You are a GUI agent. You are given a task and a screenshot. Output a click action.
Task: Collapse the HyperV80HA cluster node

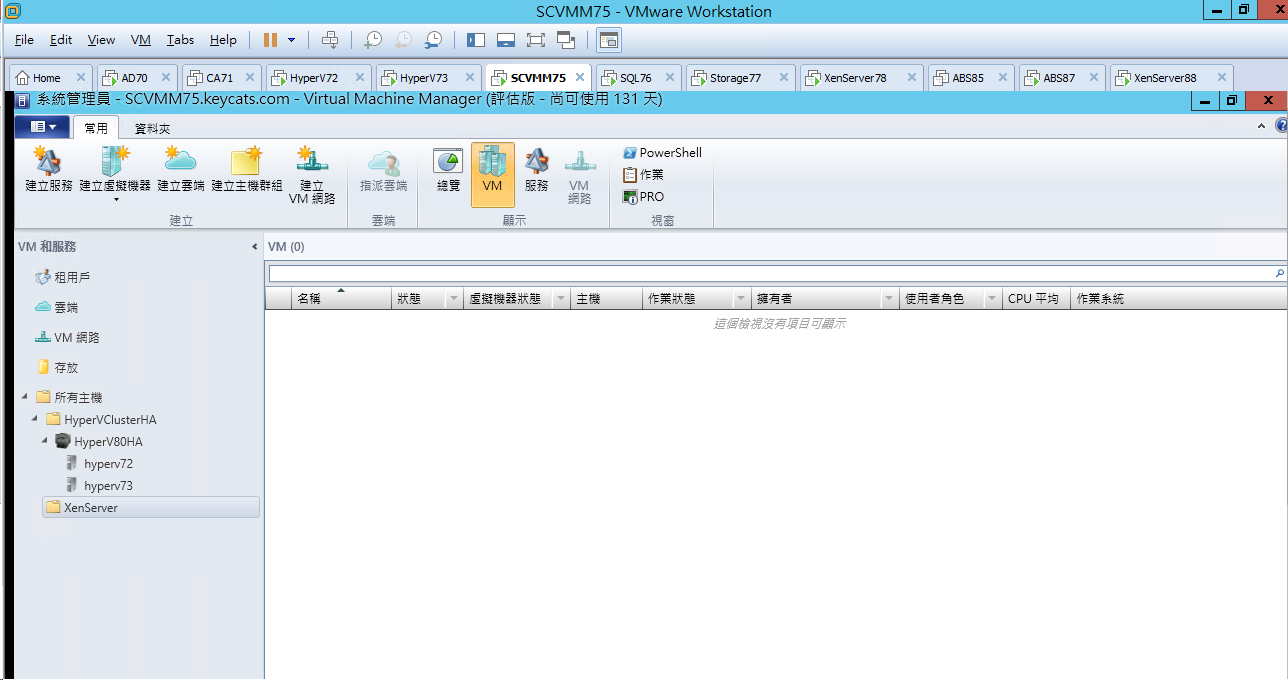click(44, 441)
